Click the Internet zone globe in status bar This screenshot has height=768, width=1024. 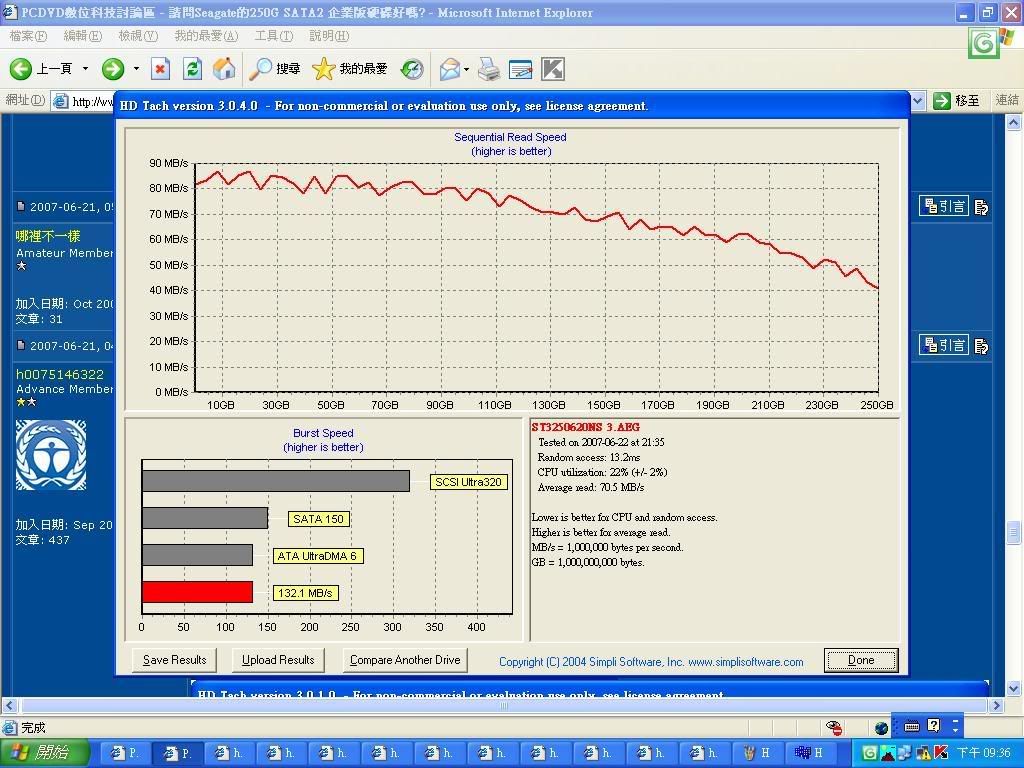click(881, 728)
